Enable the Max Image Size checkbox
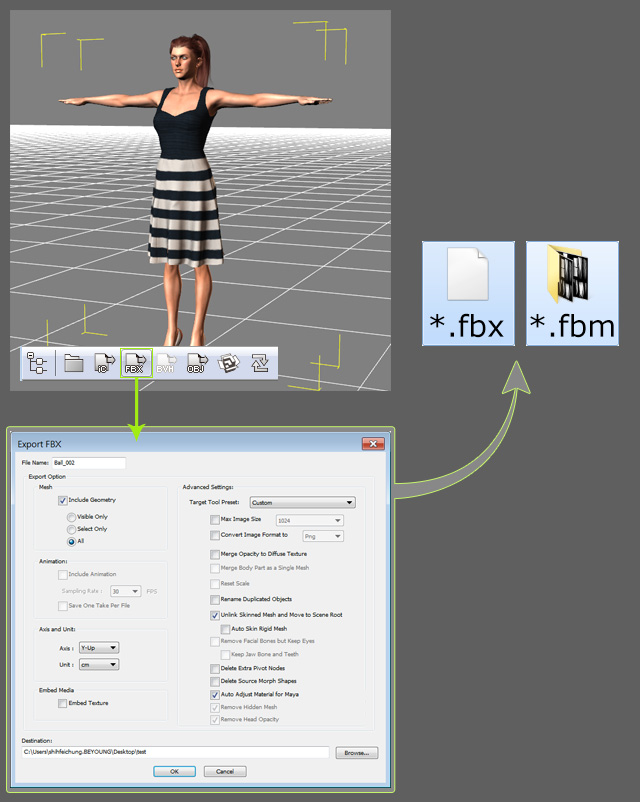Image resolution: width=640 pixels, height=802 pixels. tap(215, 520)
